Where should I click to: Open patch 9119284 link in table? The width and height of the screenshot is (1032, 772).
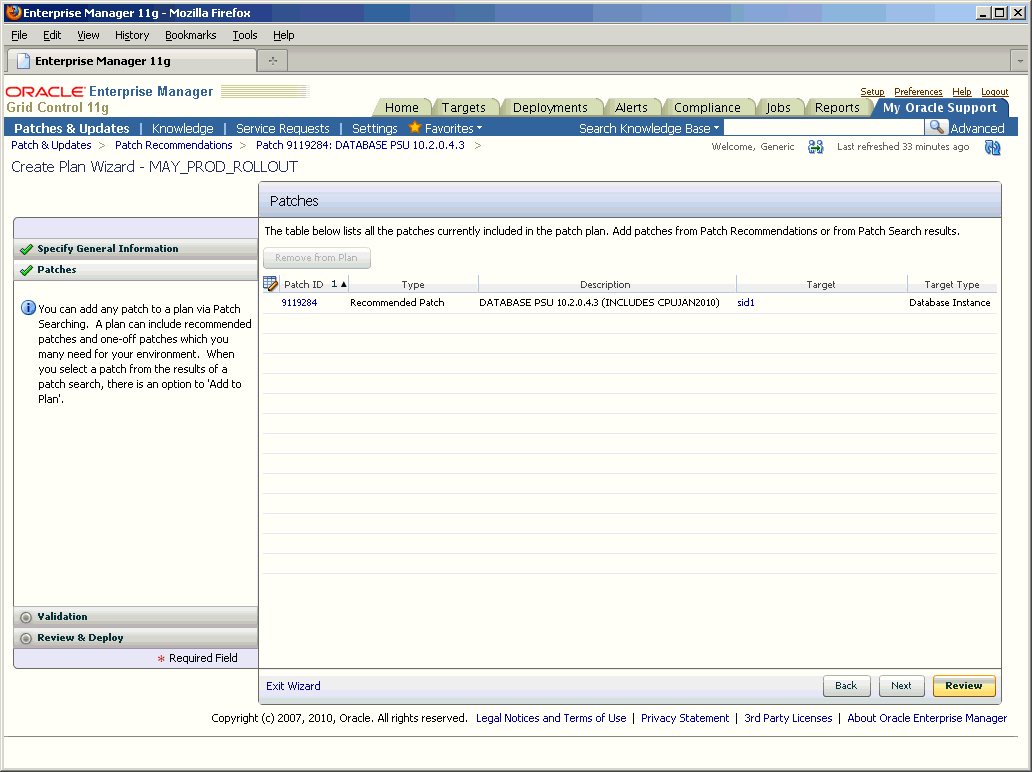click(299, 303)
